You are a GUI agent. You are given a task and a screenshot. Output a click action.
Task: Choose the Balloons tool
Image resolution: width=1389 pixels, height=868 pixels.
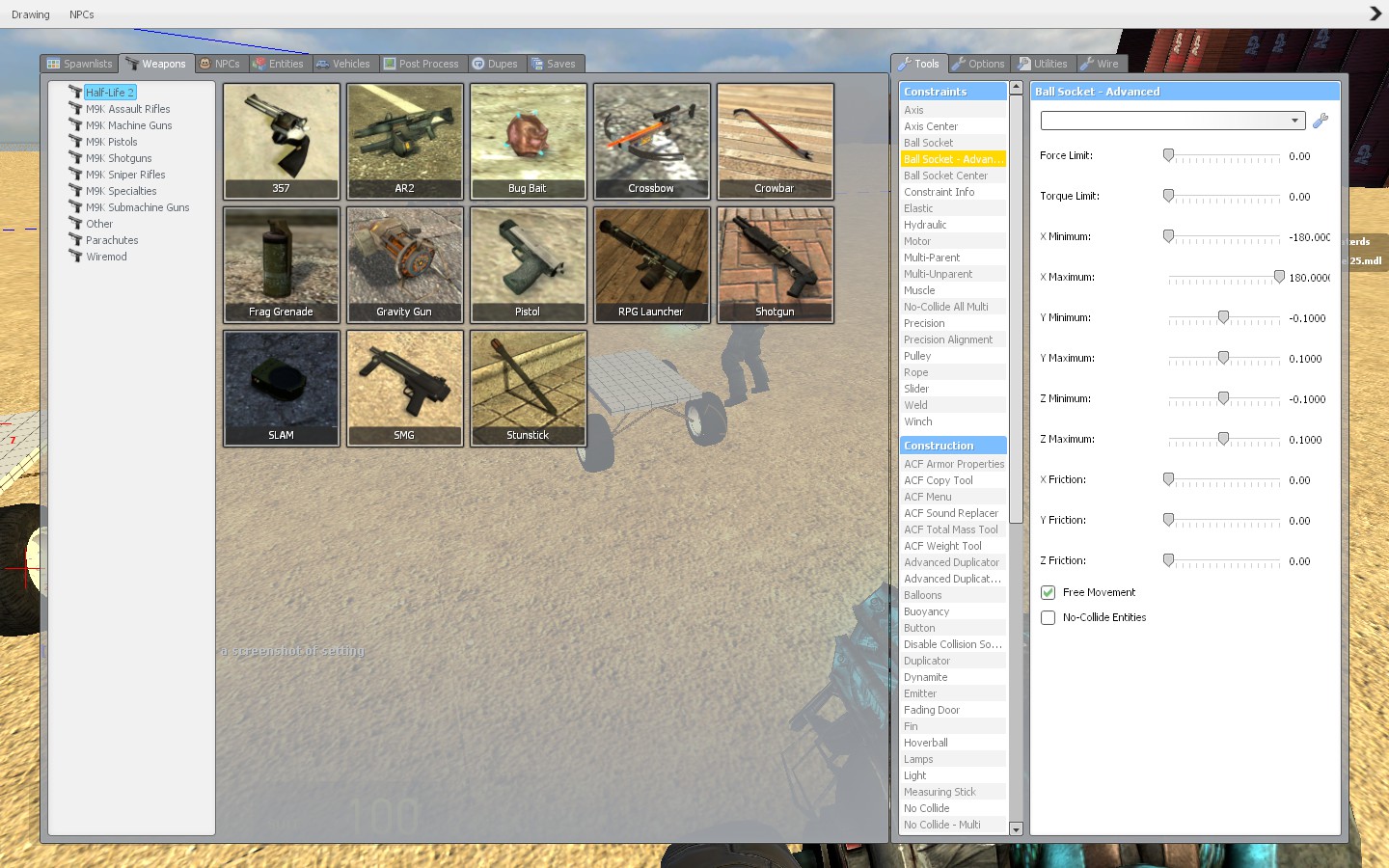click(953, 595)
